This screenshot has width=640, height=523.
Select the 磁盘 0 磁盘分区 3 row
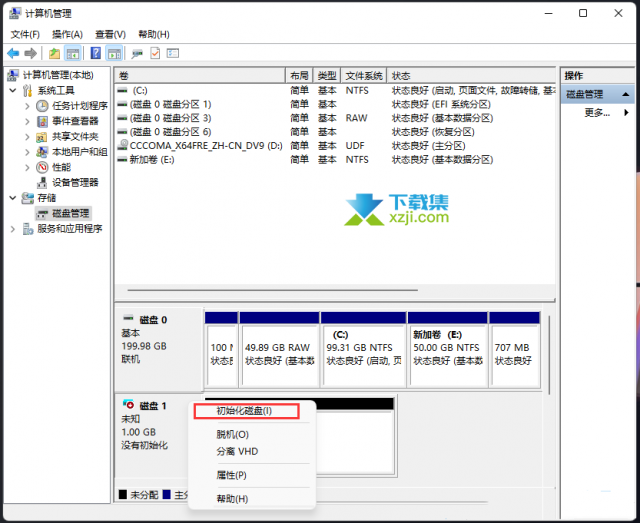335,118
